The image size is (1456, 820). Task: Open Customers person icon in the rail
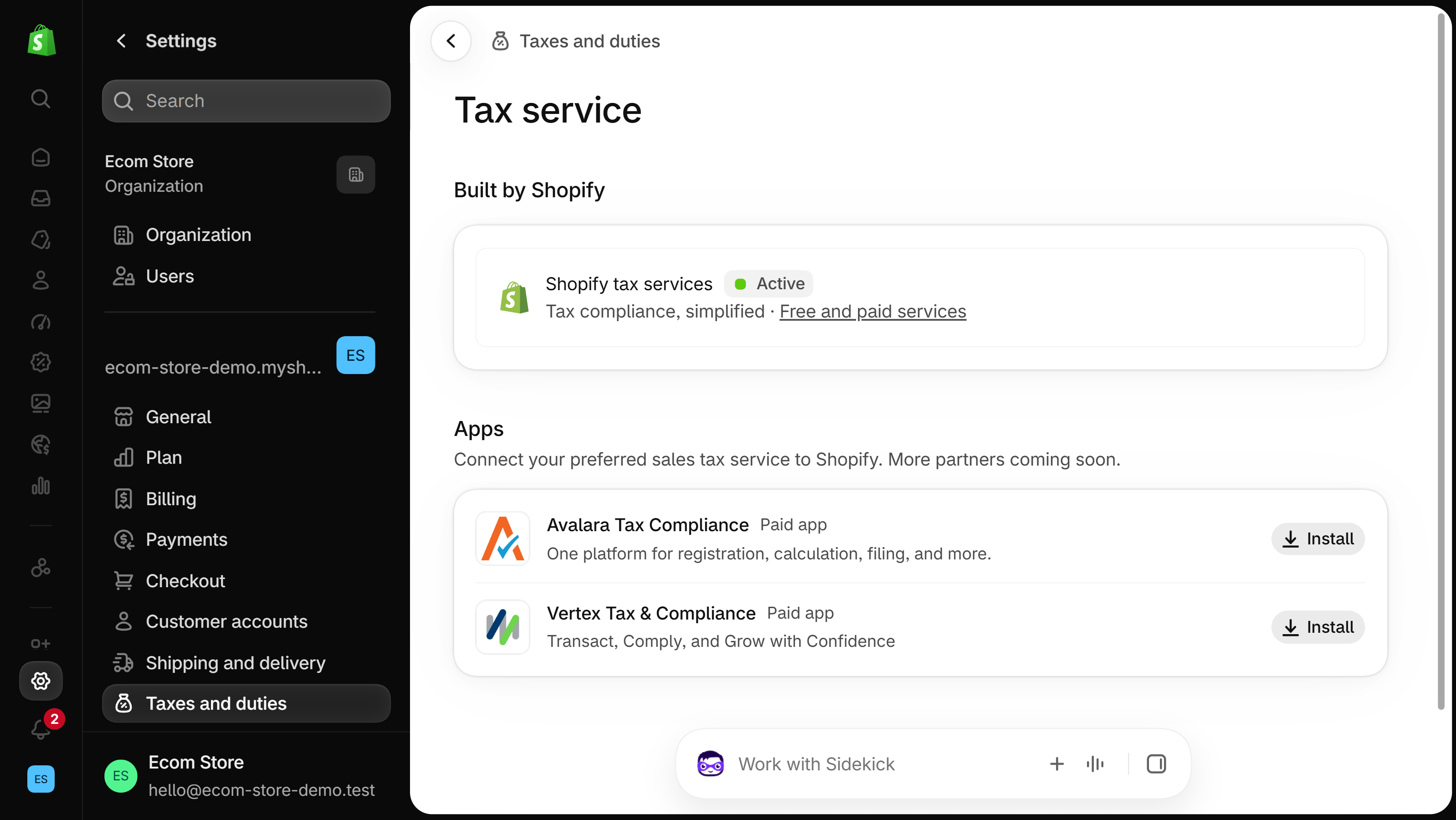pyautogui.click(x=41, y=280)
